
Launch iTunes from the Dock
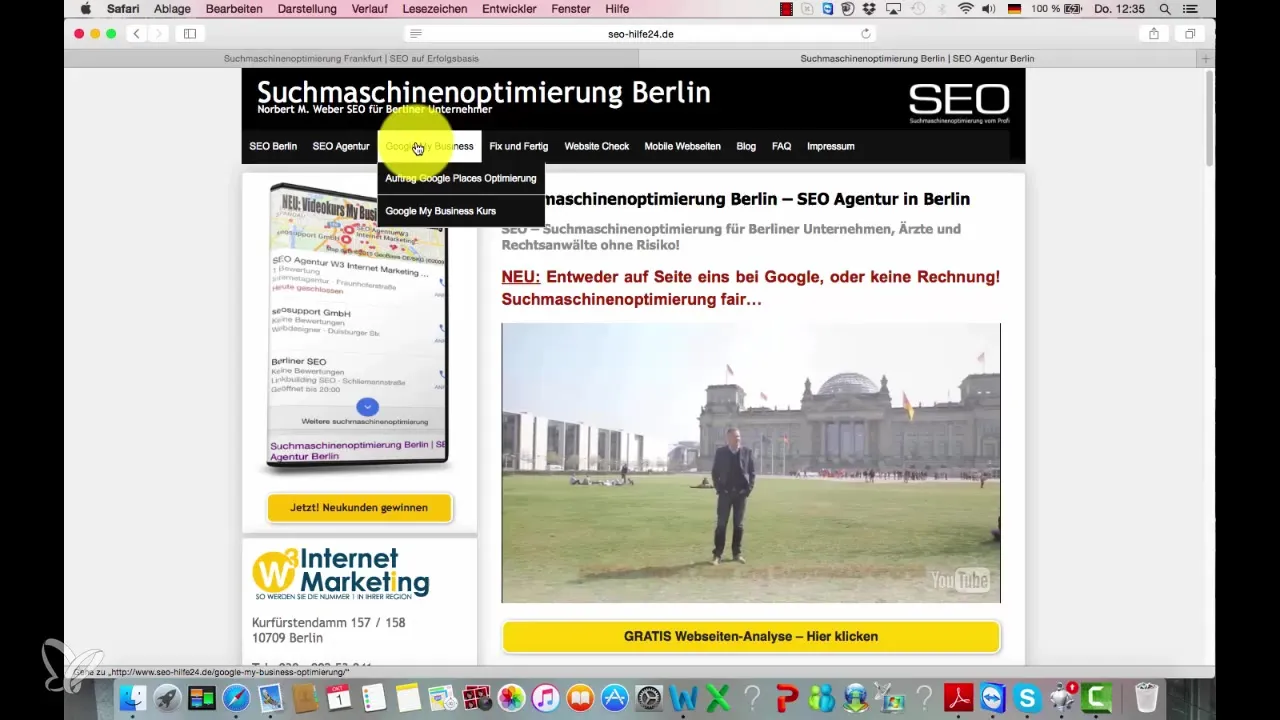click(x=545, y=697)
